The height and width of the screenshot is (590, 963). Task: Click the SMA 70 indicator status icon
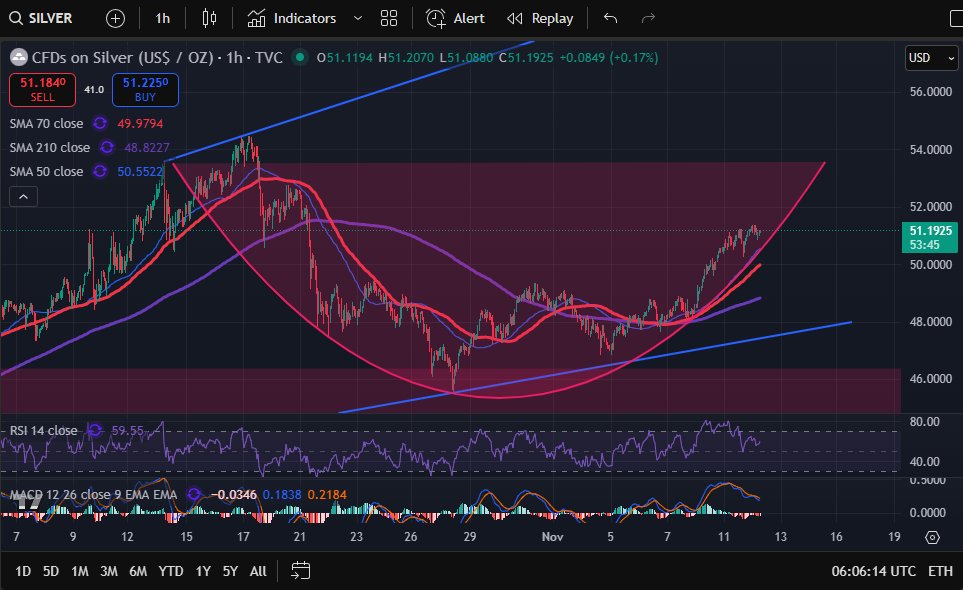pyautogui.click(x=100, y=124)
